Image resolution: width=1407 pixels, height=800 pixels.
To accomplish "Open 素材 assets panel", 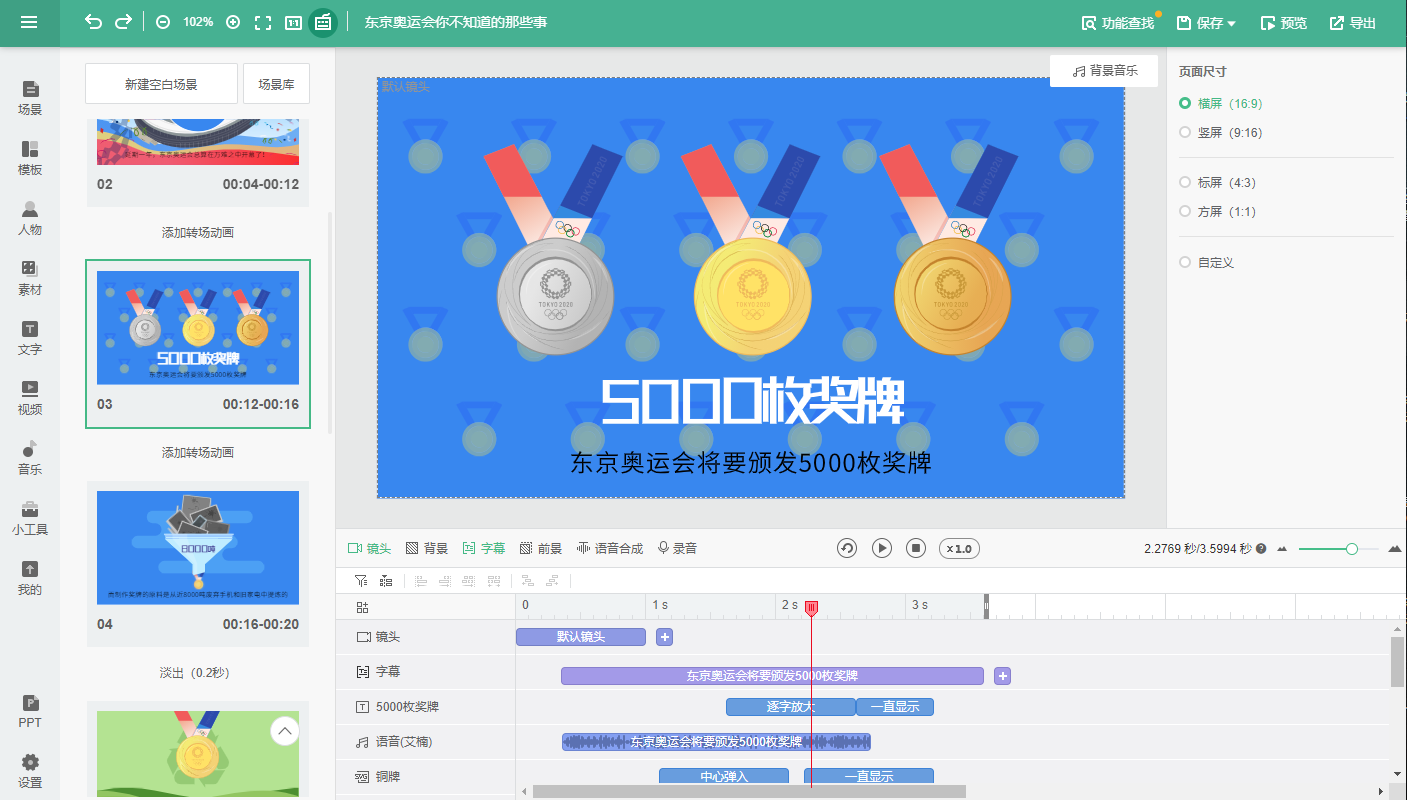I will click(x=30, y=278).
